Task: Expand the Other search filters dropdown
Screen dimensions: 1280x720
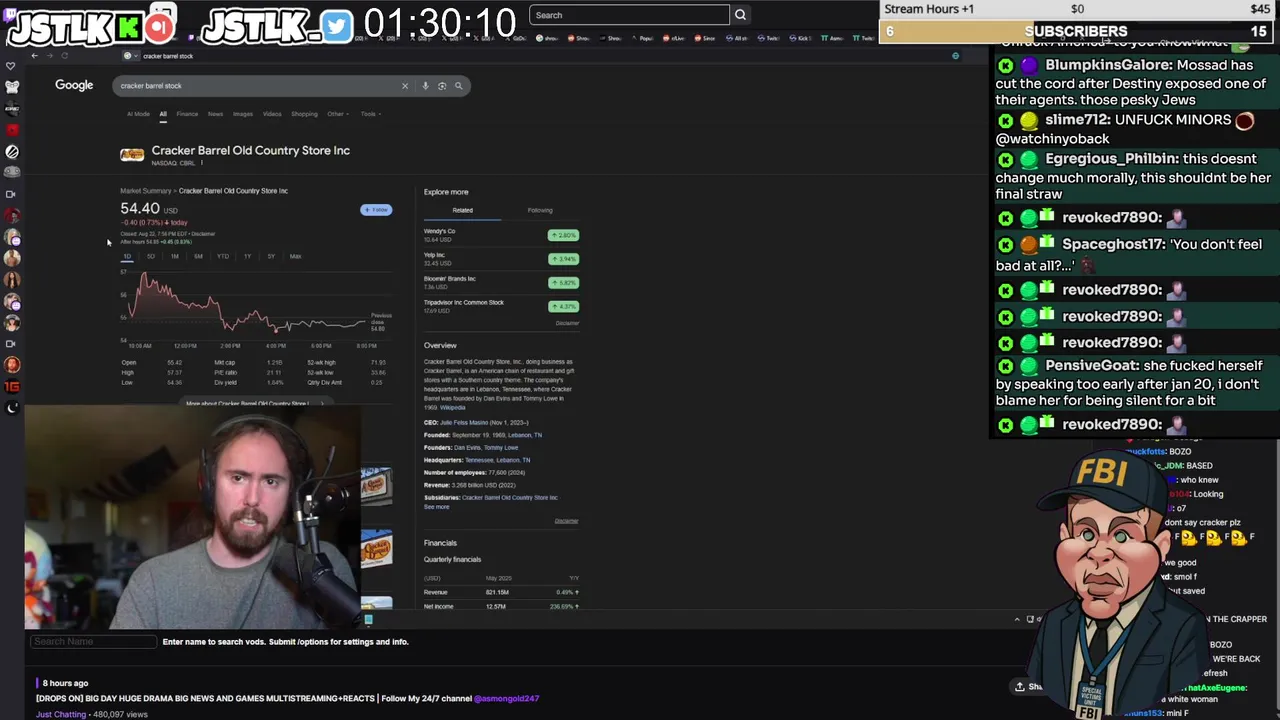Action: [337, 114]
